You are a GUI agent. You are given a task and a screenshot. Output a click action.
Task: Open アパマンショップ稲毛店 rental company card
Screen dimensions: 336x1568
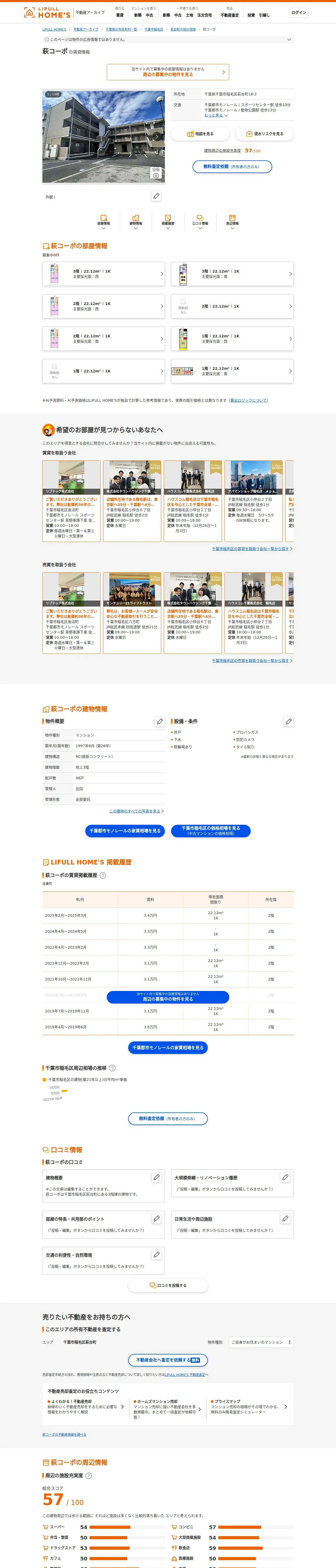coord(253,501)
